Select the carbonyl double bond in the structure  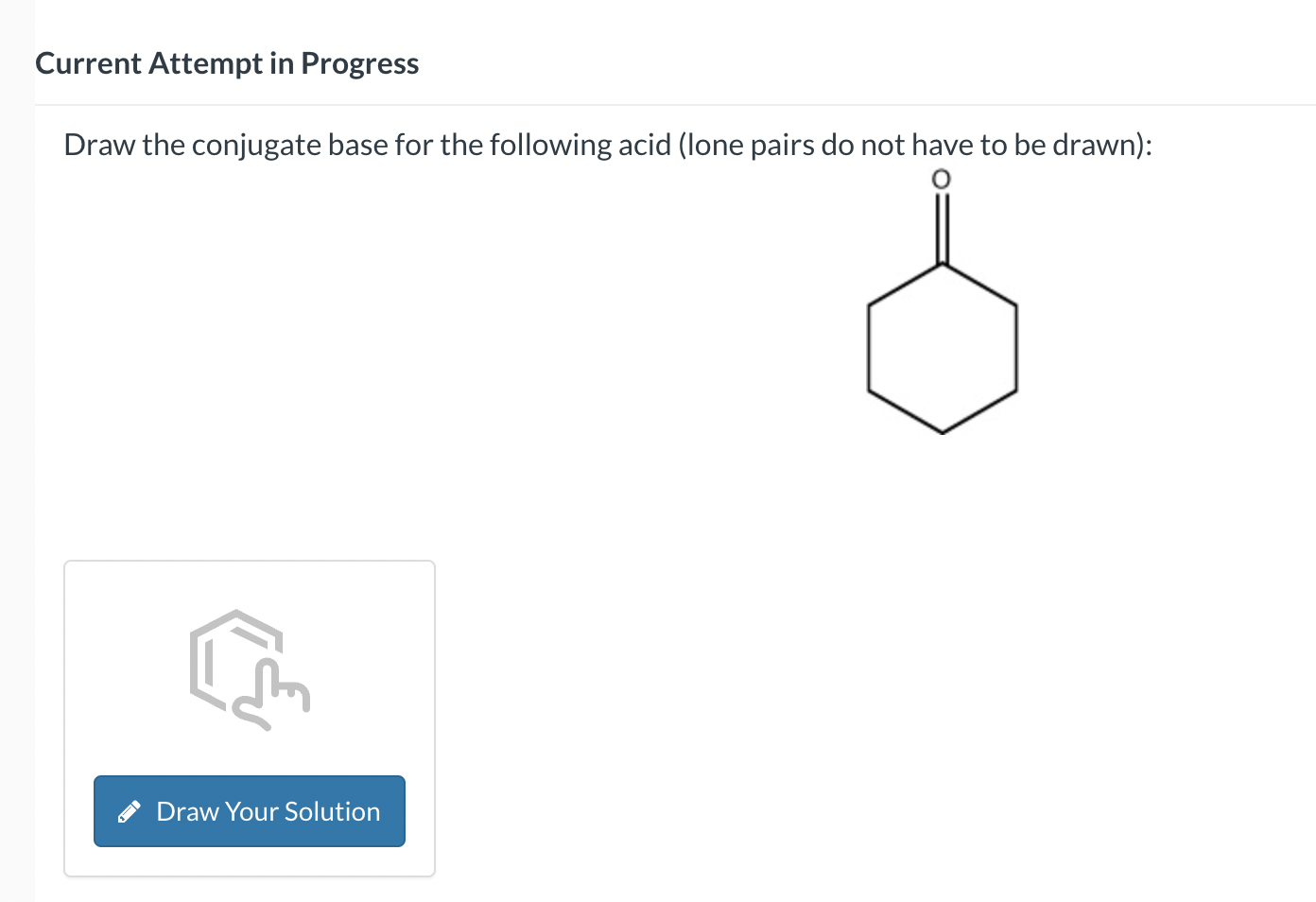point(942,227)
